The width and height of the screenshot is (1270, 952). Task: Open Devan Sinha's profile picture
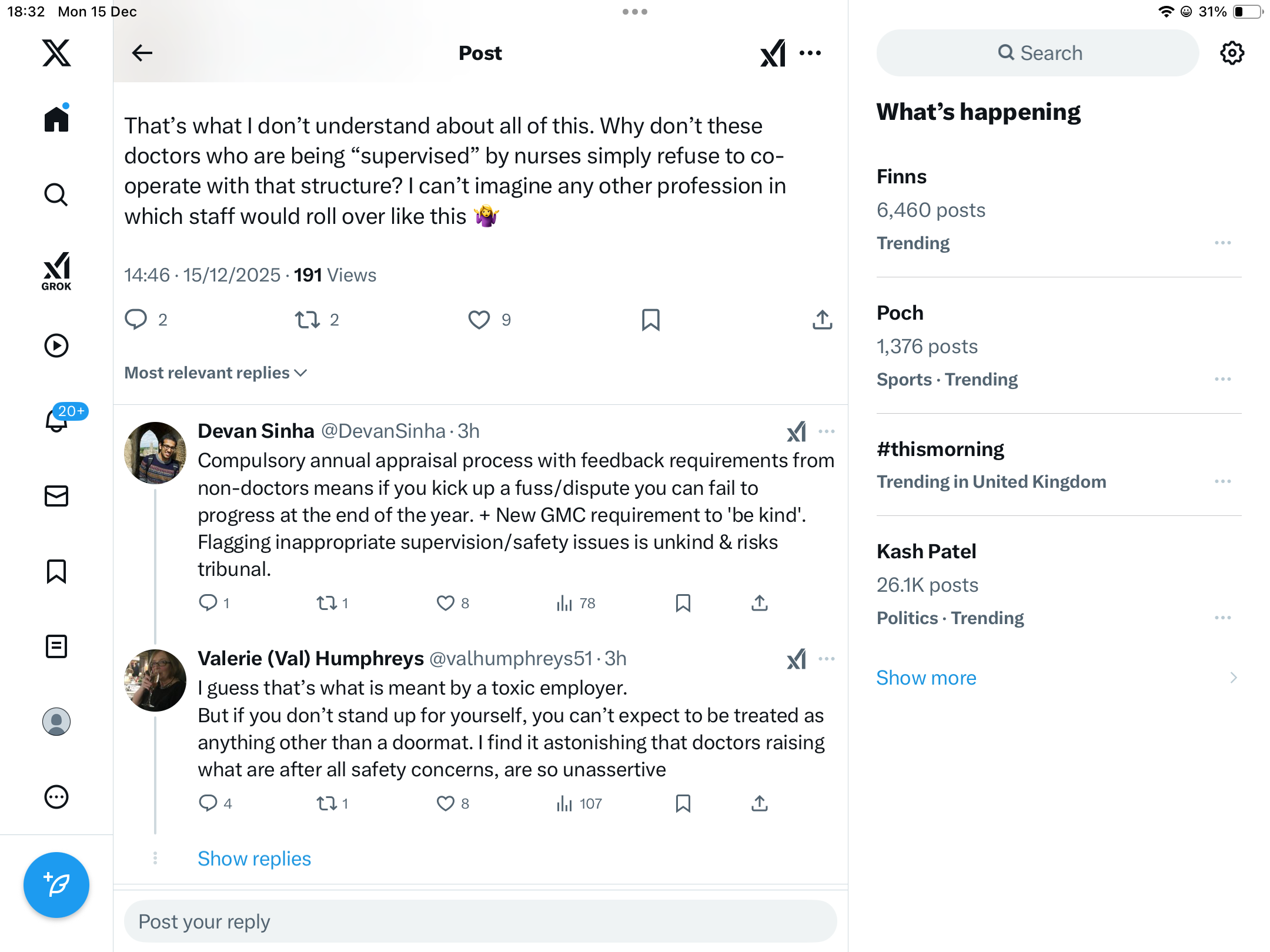coord(155,453)
